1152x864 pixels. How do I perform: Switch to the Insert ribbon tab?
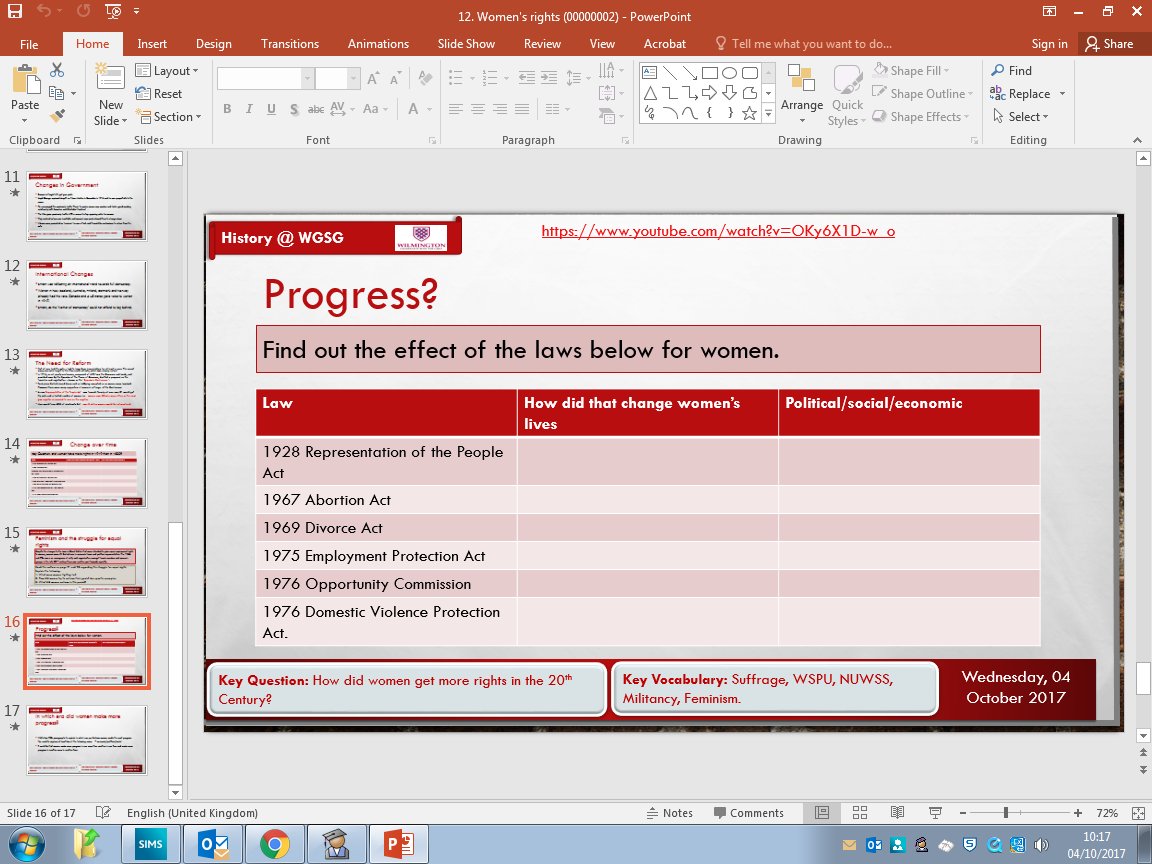(x=152, y=43)
